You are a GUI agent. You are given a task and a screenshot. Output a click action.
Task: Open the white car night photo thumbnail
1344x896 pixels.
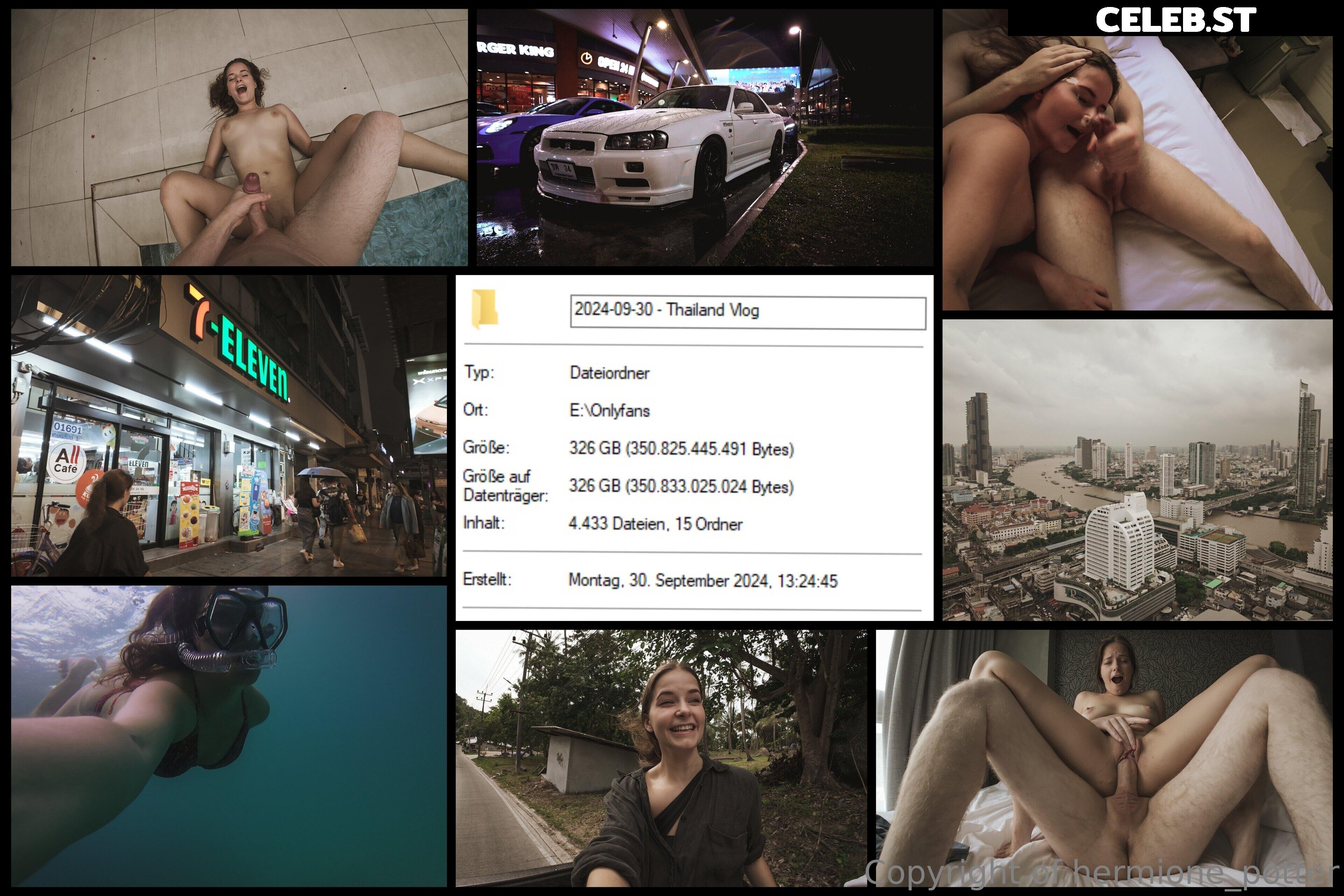705,137
